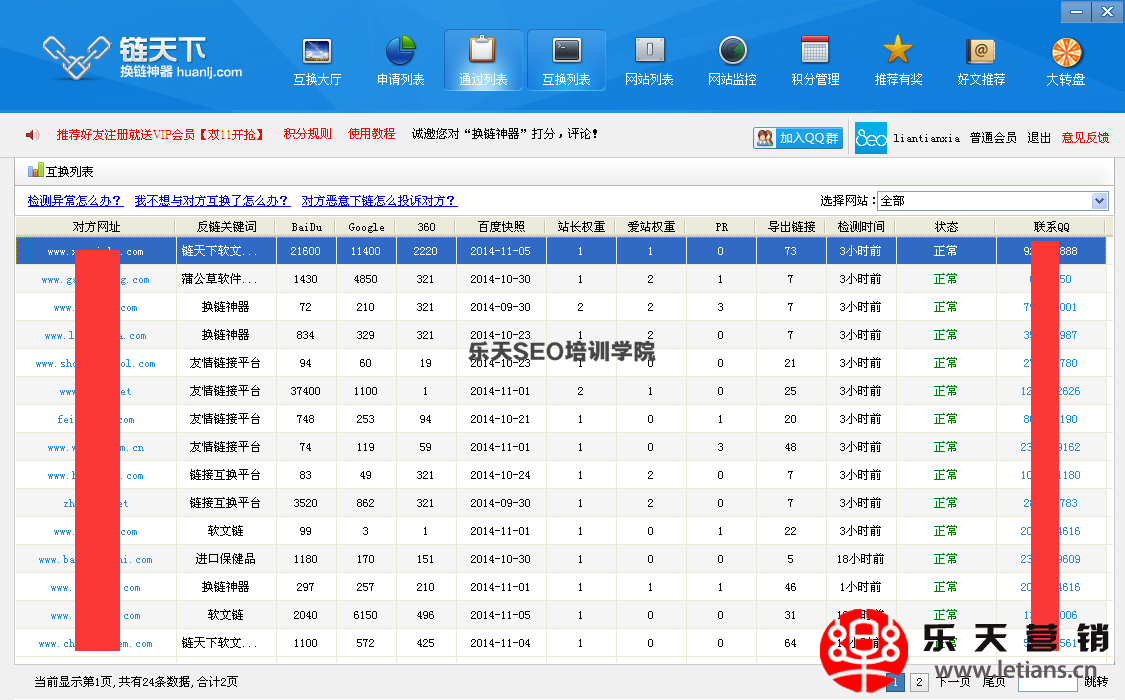Click the announcement speaker icon
The height and width of the screenshot is (700, 1125).
point(30,133)
